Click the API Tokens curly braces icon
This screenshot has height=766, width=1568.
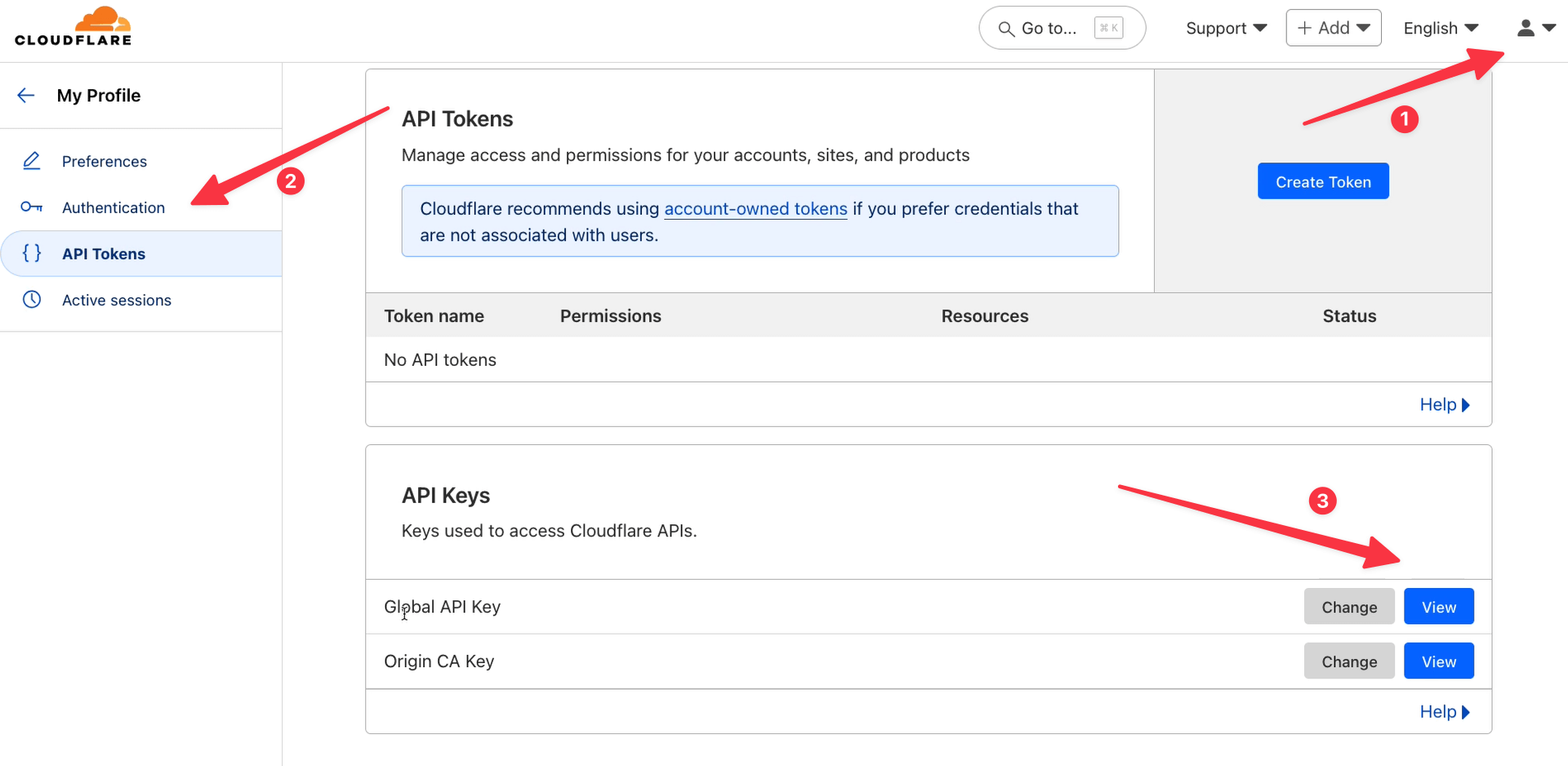click(x=32, y=253)
